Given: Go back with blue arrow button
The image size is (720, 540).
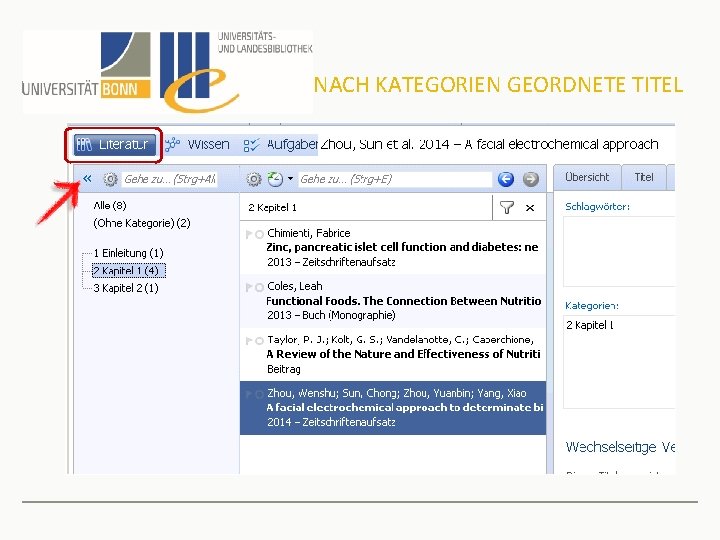Looking at the screenshot, I should coord(506,179).
